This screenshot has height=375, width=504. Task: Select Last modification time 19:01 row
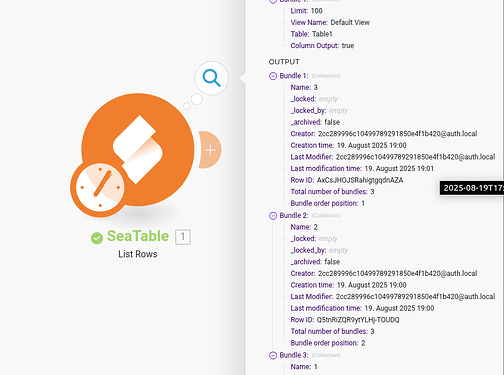pyautogui.click(x=362, y=169)
